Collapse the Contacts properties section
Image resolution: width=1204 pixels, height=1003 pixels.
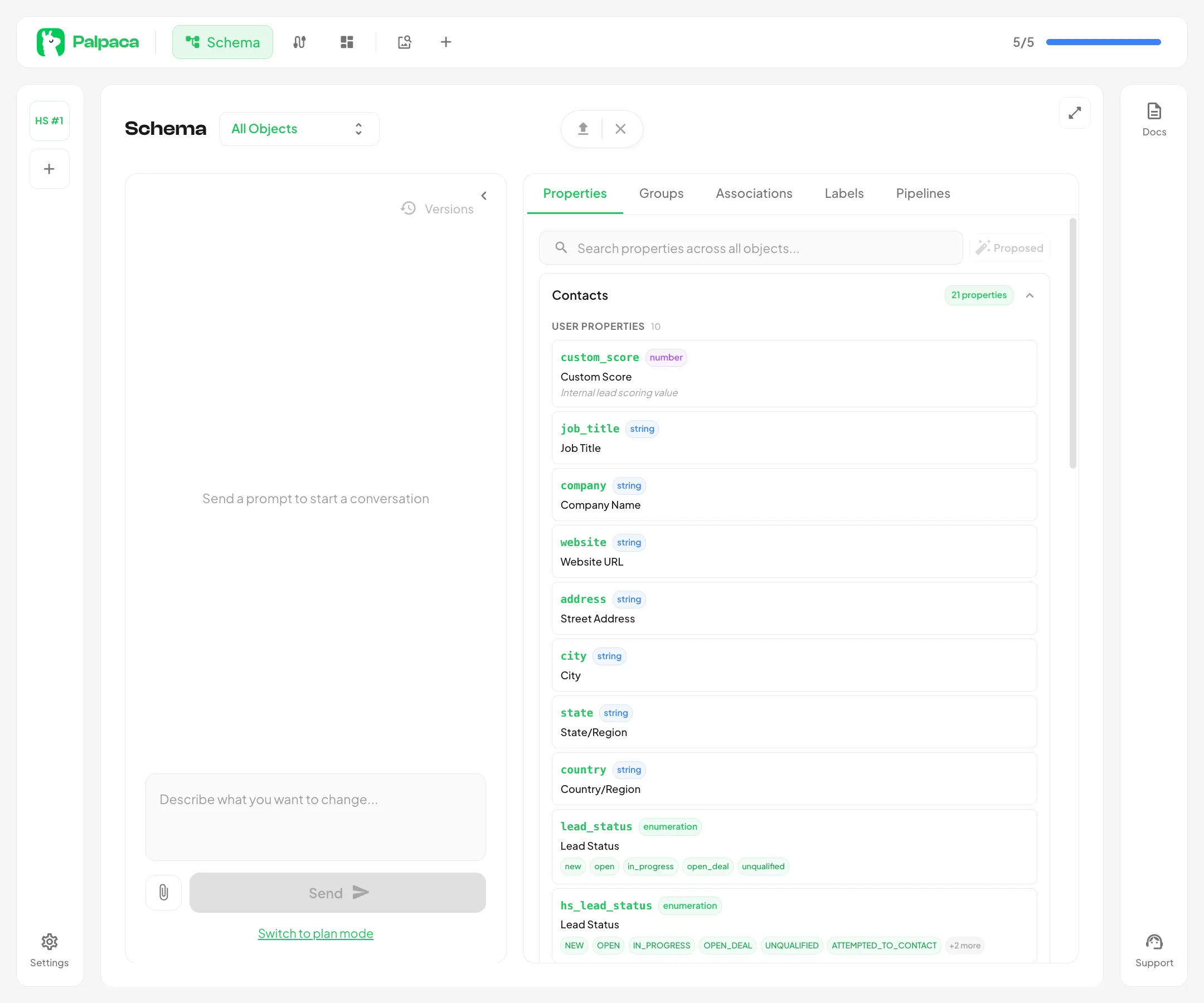[x=1030, y=295]
